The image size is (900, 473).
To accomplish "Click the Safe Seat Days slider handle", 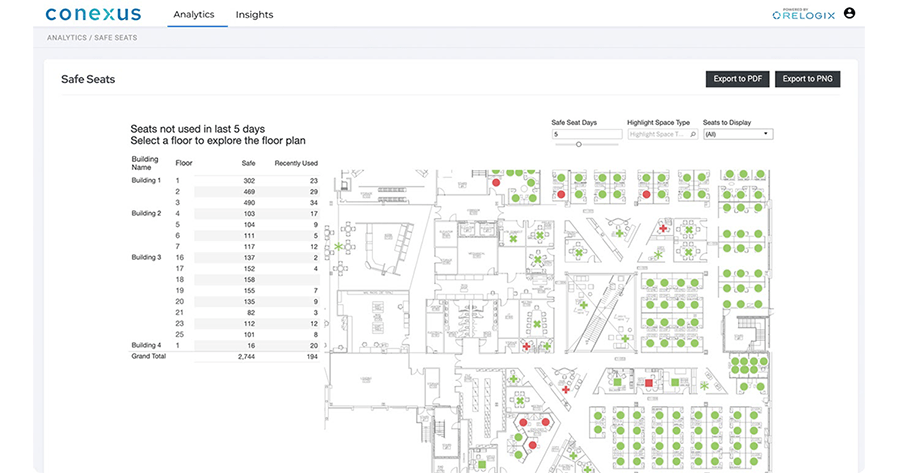I will [579, 145].
